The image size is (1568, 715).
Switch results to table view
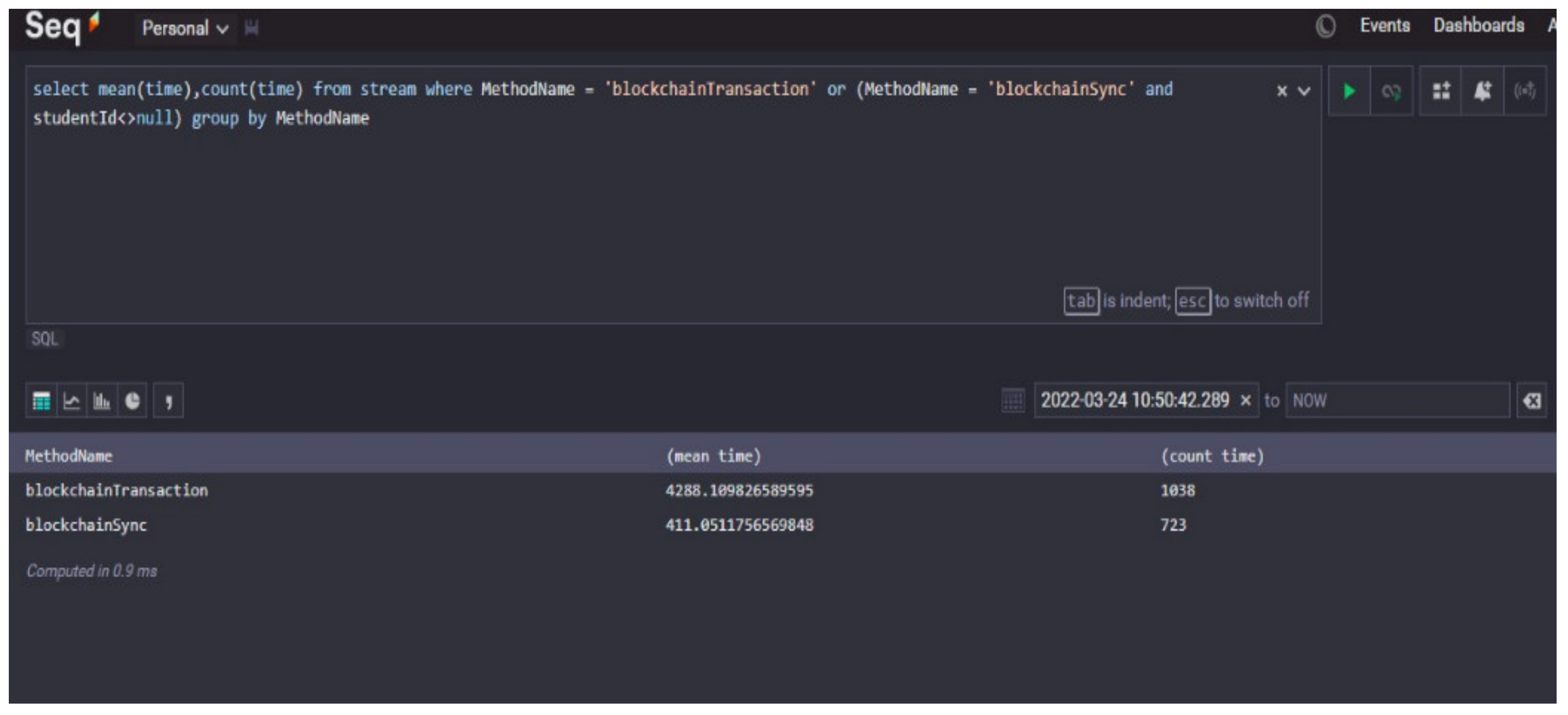pyautogui.click(x=41, y=401)
